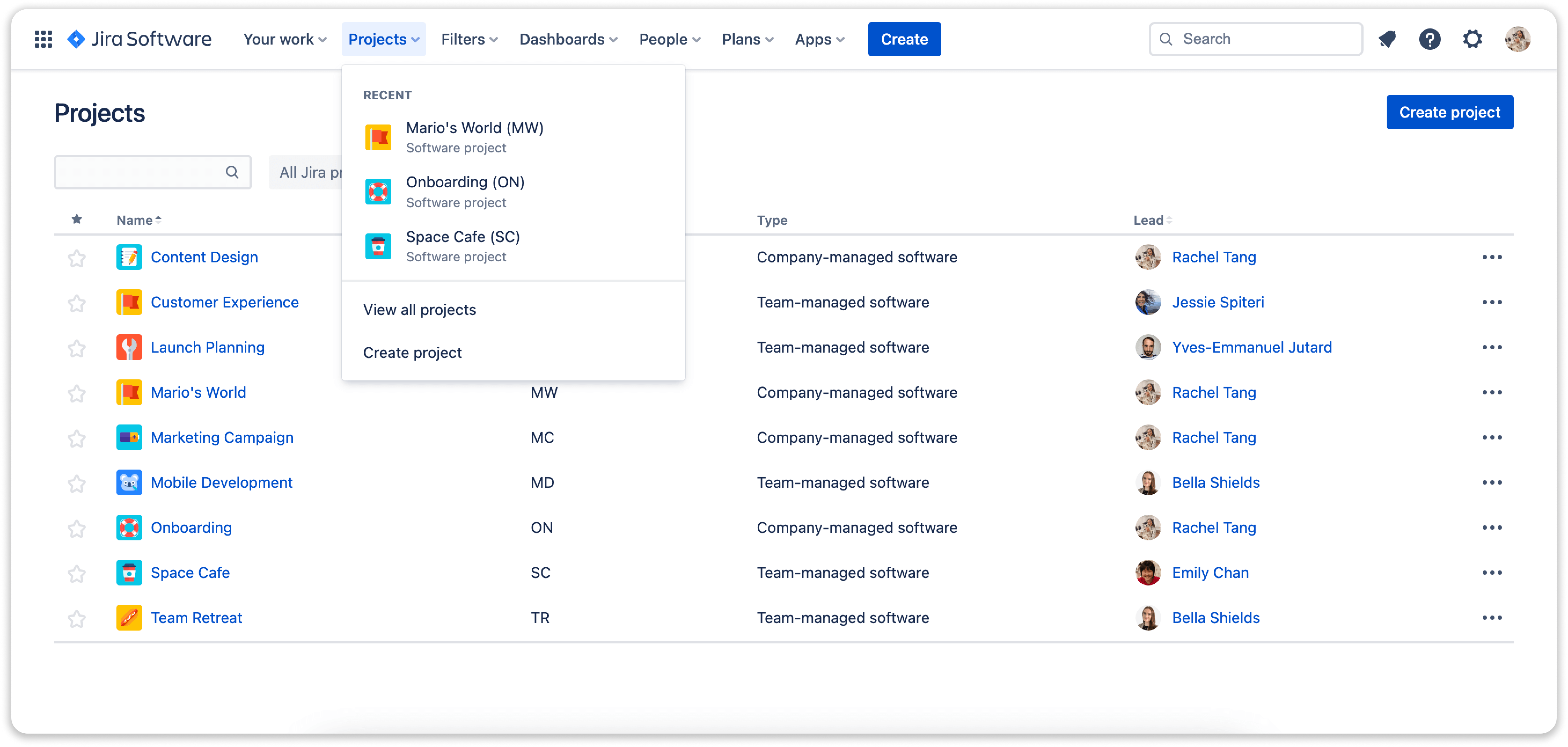Viewport: 1568px width, 747px height.
Task: Toggle the favorite star for Team Retreat
Action: (76, 618)
